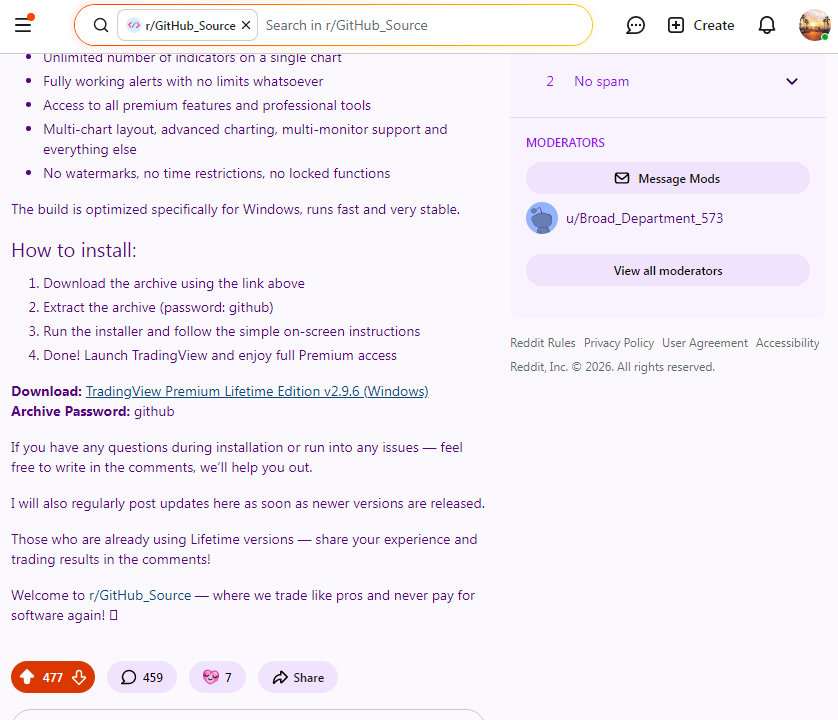838x720 pixels.
Task: Share the post
Action: 298,677
